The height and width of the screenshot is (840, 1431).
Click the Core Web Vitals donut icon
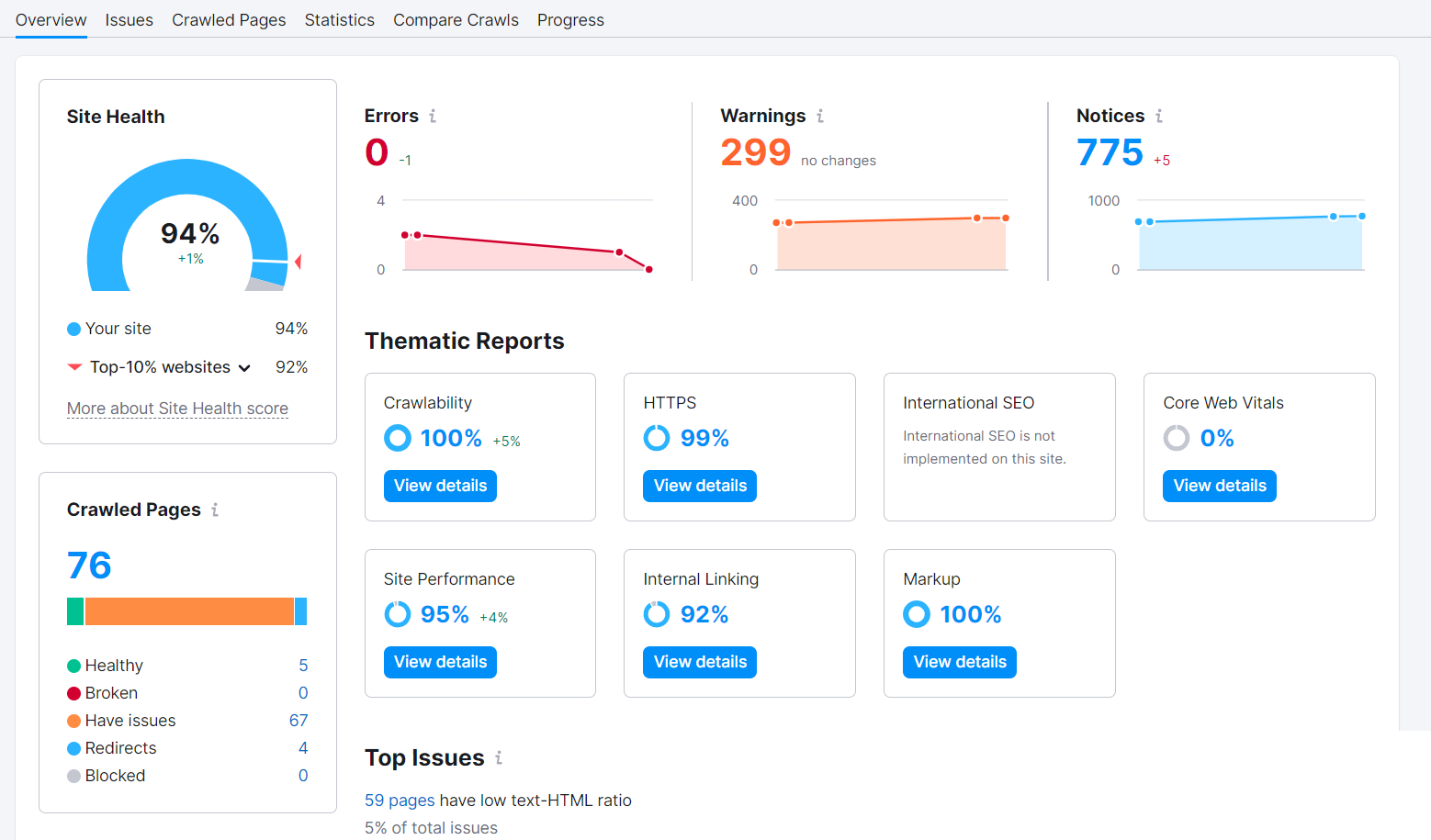[1177, 438]
